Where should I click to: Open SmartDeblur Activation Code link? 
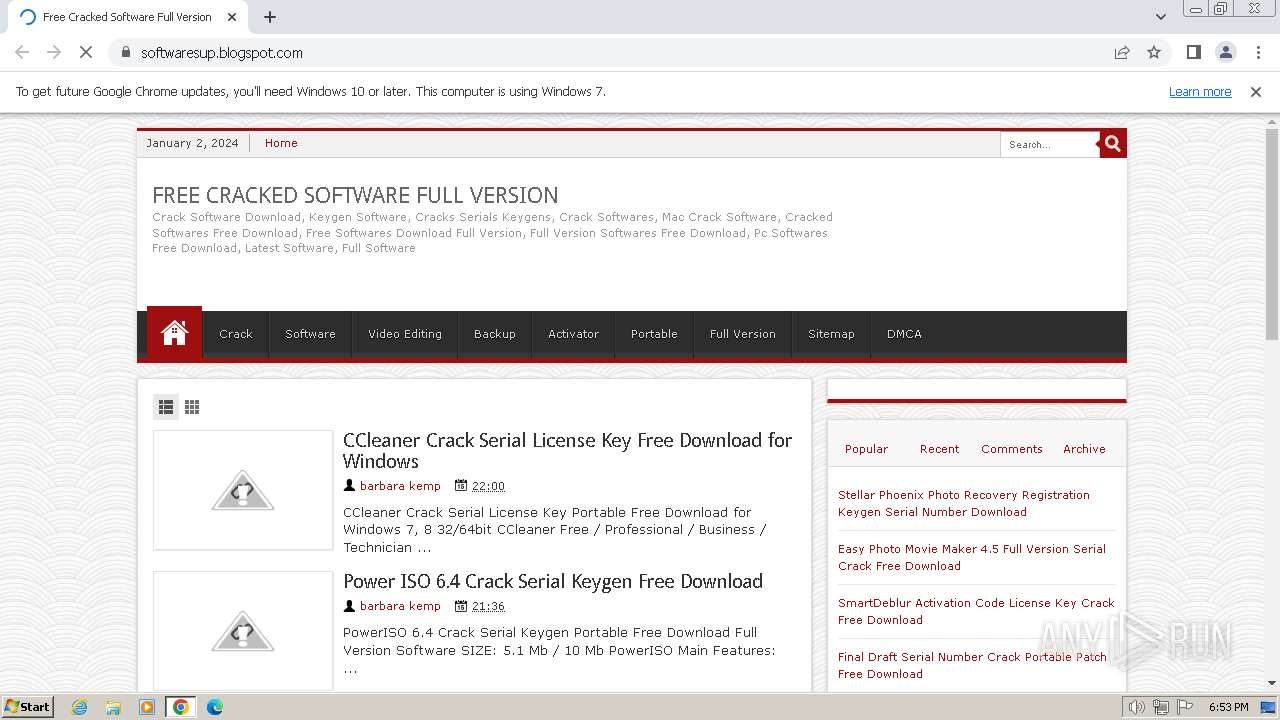(976, 611)
